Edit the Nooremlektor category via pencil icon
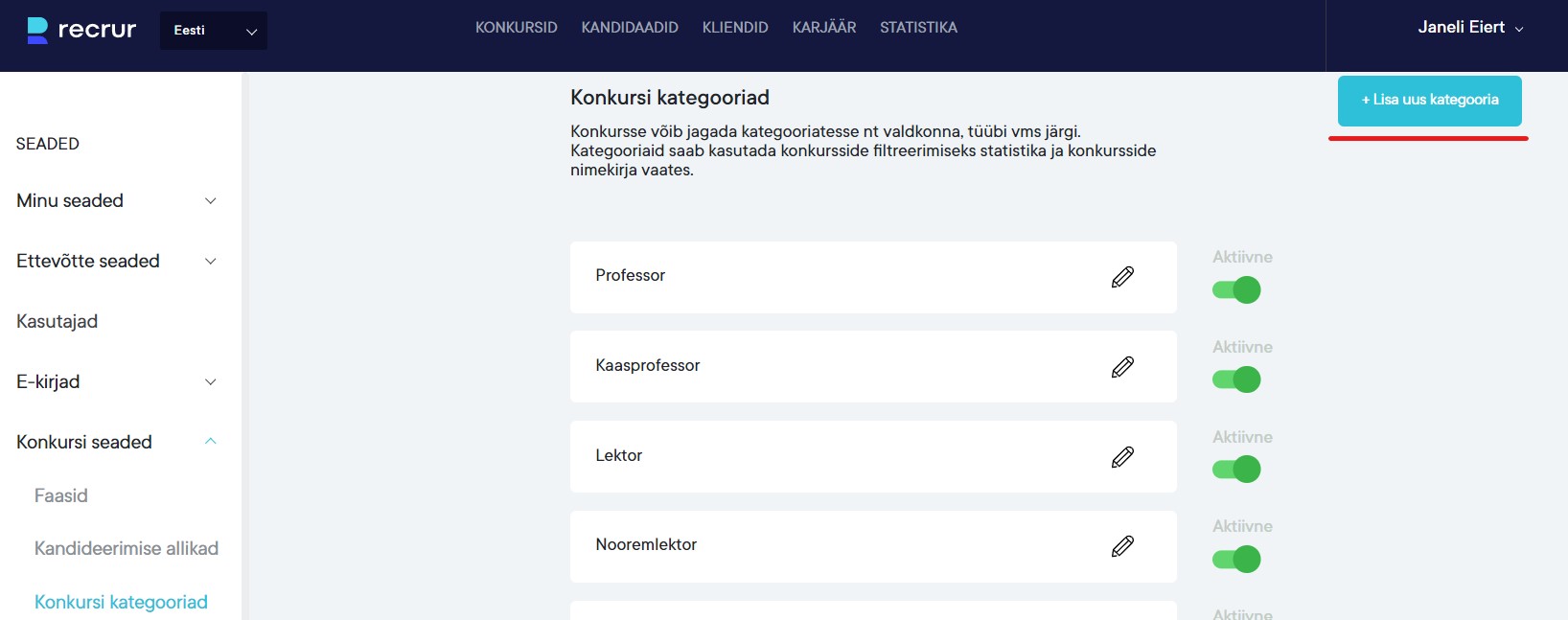 click(1122, 546)
